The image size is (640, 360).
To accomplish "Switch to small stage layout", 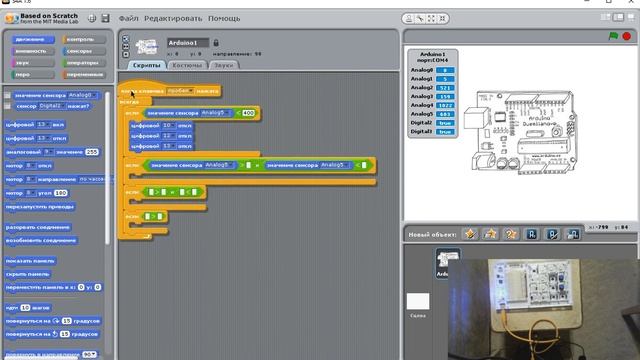I will point(606,17).
